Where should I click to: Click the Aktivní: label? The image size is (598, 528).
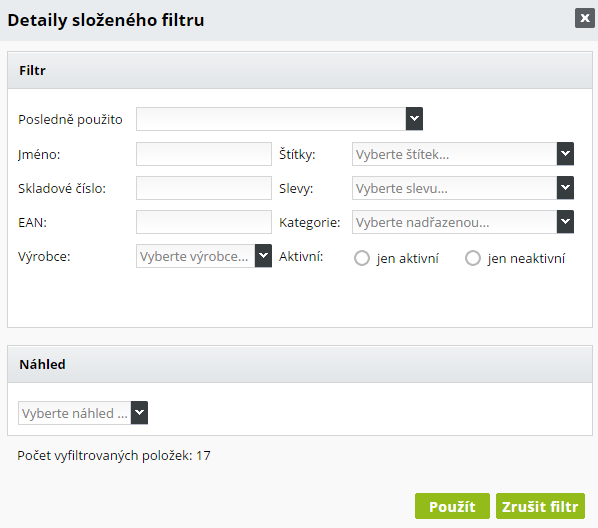[x=301, y=256]
